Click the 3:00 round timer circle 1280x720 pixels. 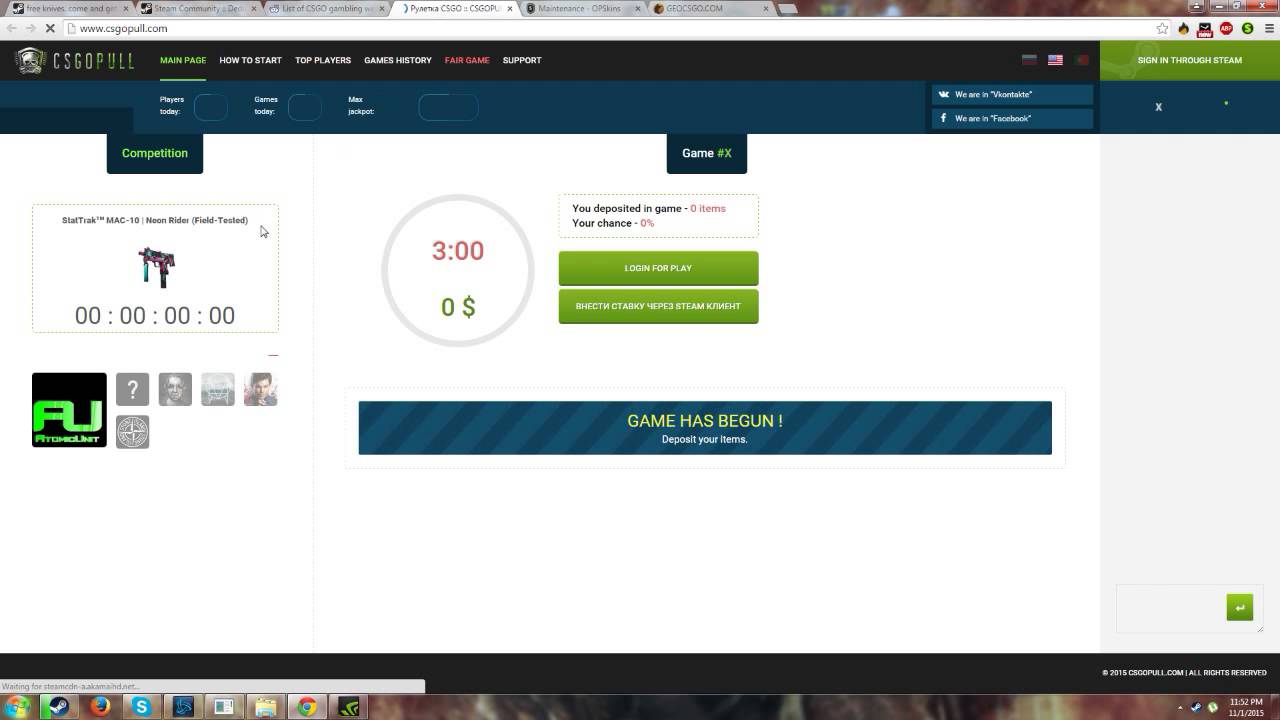tap(458, 270)
